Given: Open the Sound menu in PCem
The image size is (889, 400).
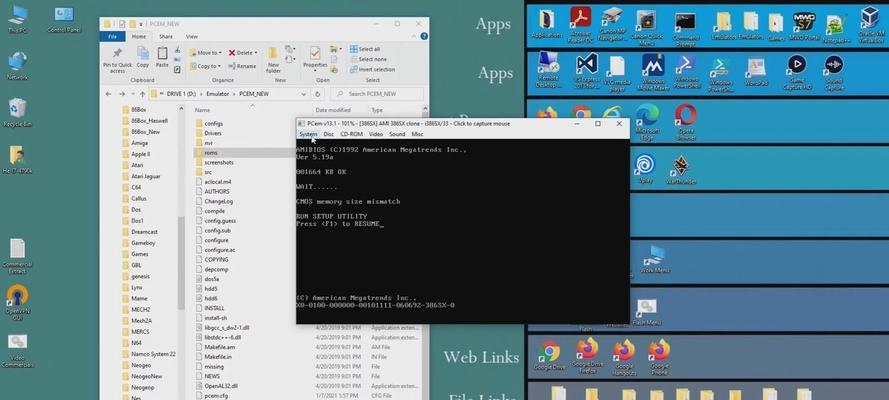Looking at the screenshot, I should coord(397,134).
